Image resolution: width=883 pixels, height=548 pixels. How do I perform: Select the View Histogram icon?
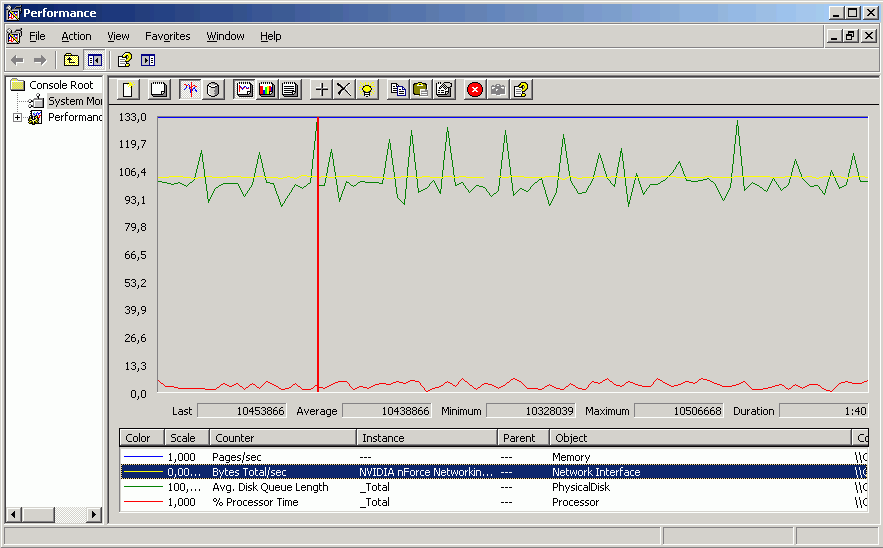pos(267,90)
